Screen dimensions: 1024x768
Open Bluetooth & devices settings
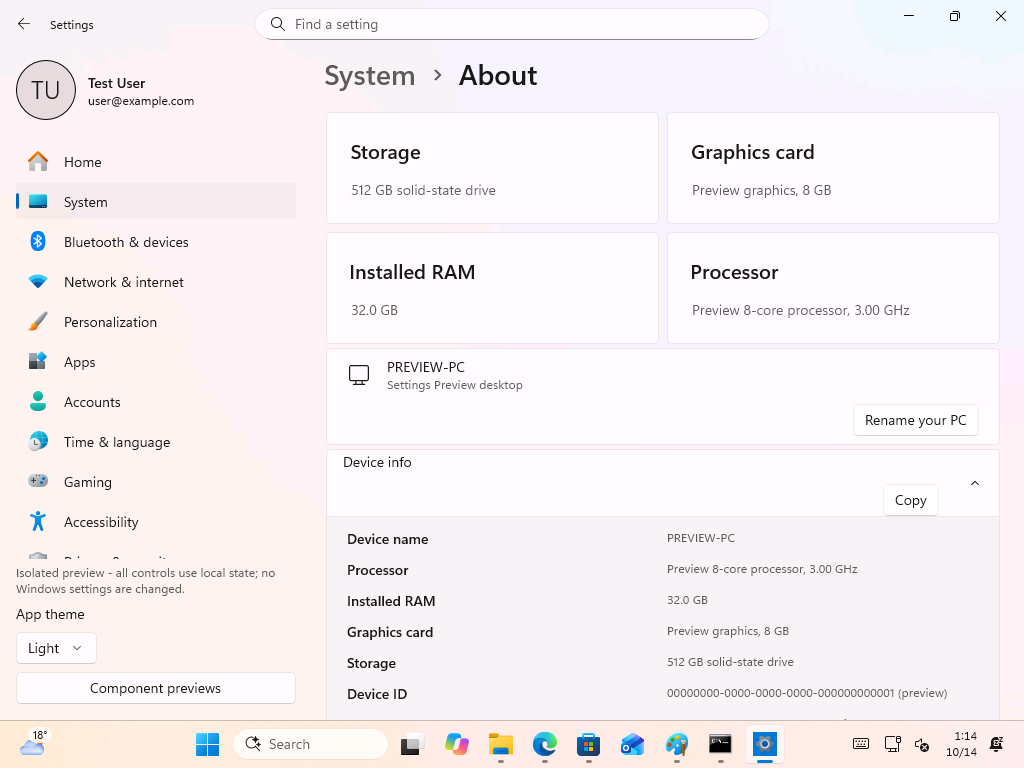coord(155,242)
